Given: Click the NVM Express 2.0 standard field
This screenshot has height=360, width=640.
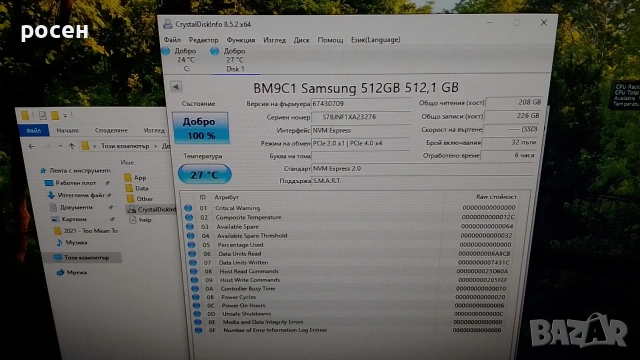Looking at the screenshot, I should (x=422, y=169).
